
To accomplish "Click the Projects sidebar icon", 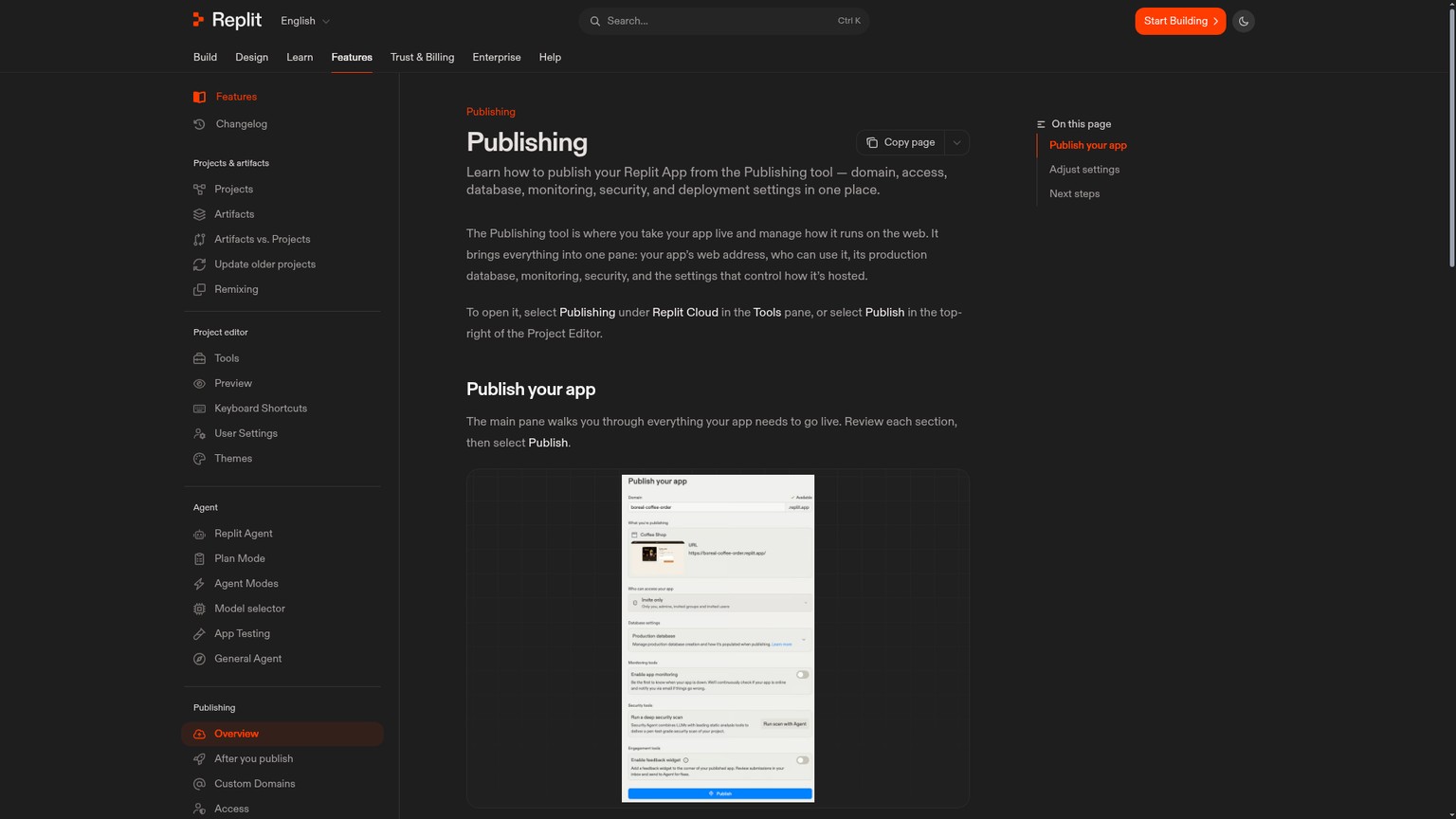I will click(199, 190).
